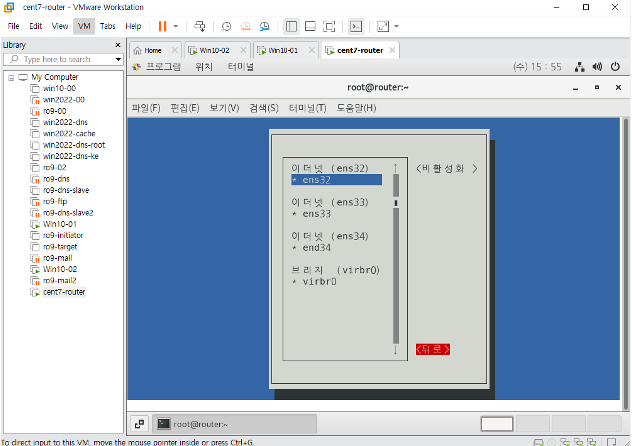Open the Edit menu
The width and height of the screenshot is (632, 446).
(x=35, y=26)
